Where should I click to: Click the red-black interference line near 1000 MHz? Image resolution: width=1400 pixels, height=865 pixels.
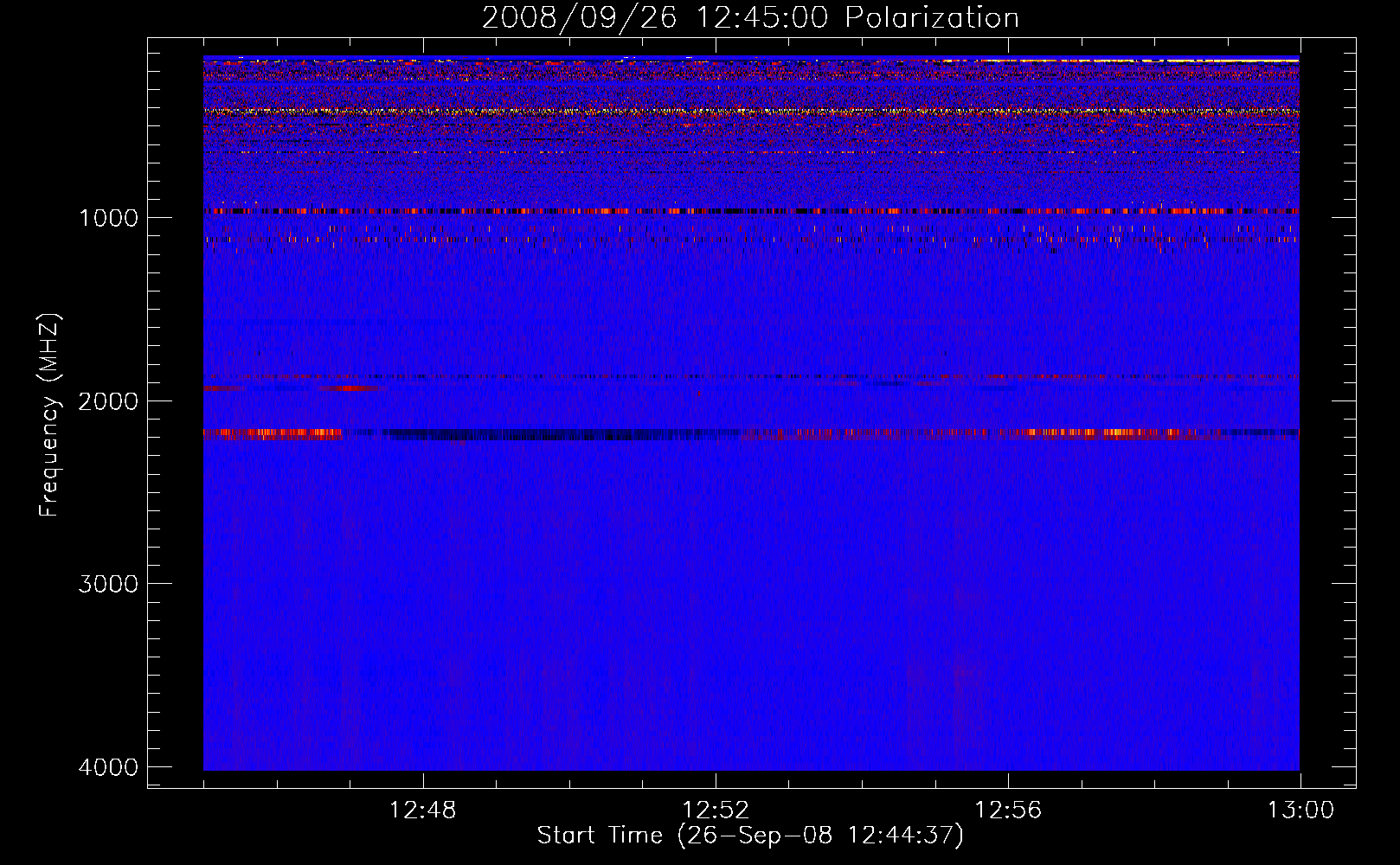[751, 211]
